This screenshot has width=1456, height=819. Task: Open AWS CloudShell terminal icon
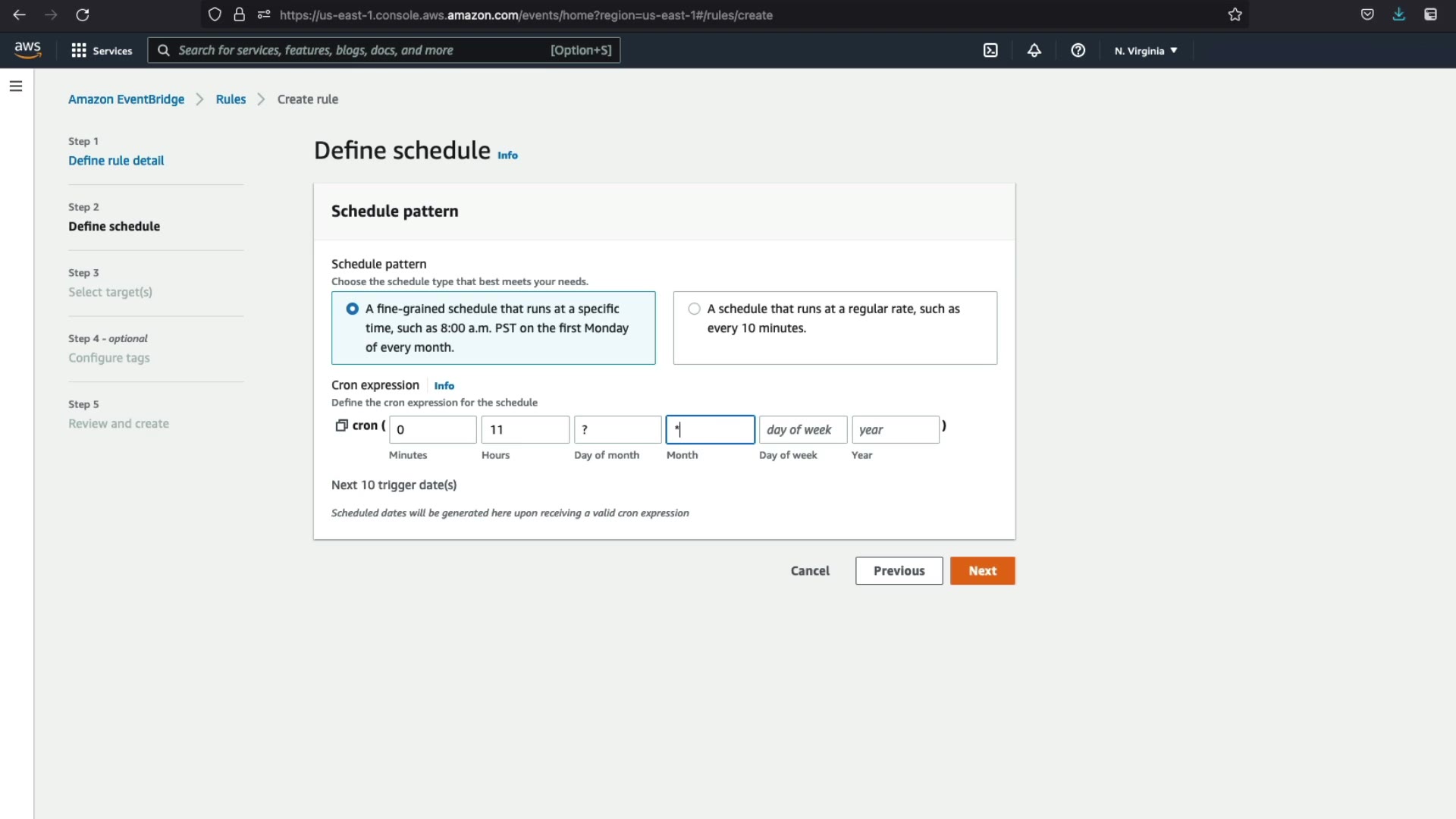tap(990, 50)
